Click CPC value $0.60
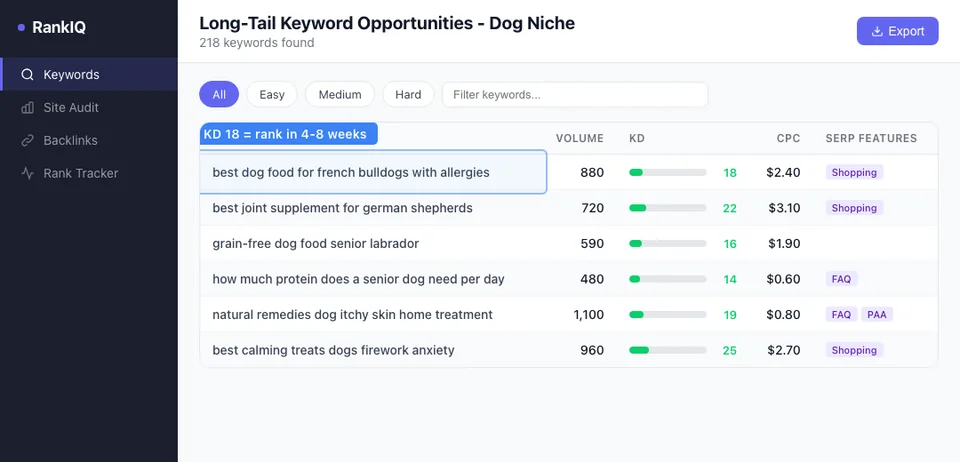This screenshot has height=462, width=960. (x=783, y=279)
